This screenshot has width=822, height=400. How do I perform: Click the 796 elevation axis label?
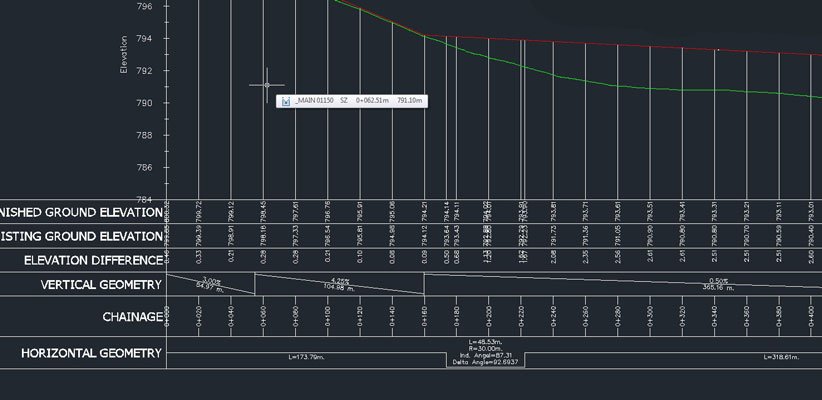point(142,6)
